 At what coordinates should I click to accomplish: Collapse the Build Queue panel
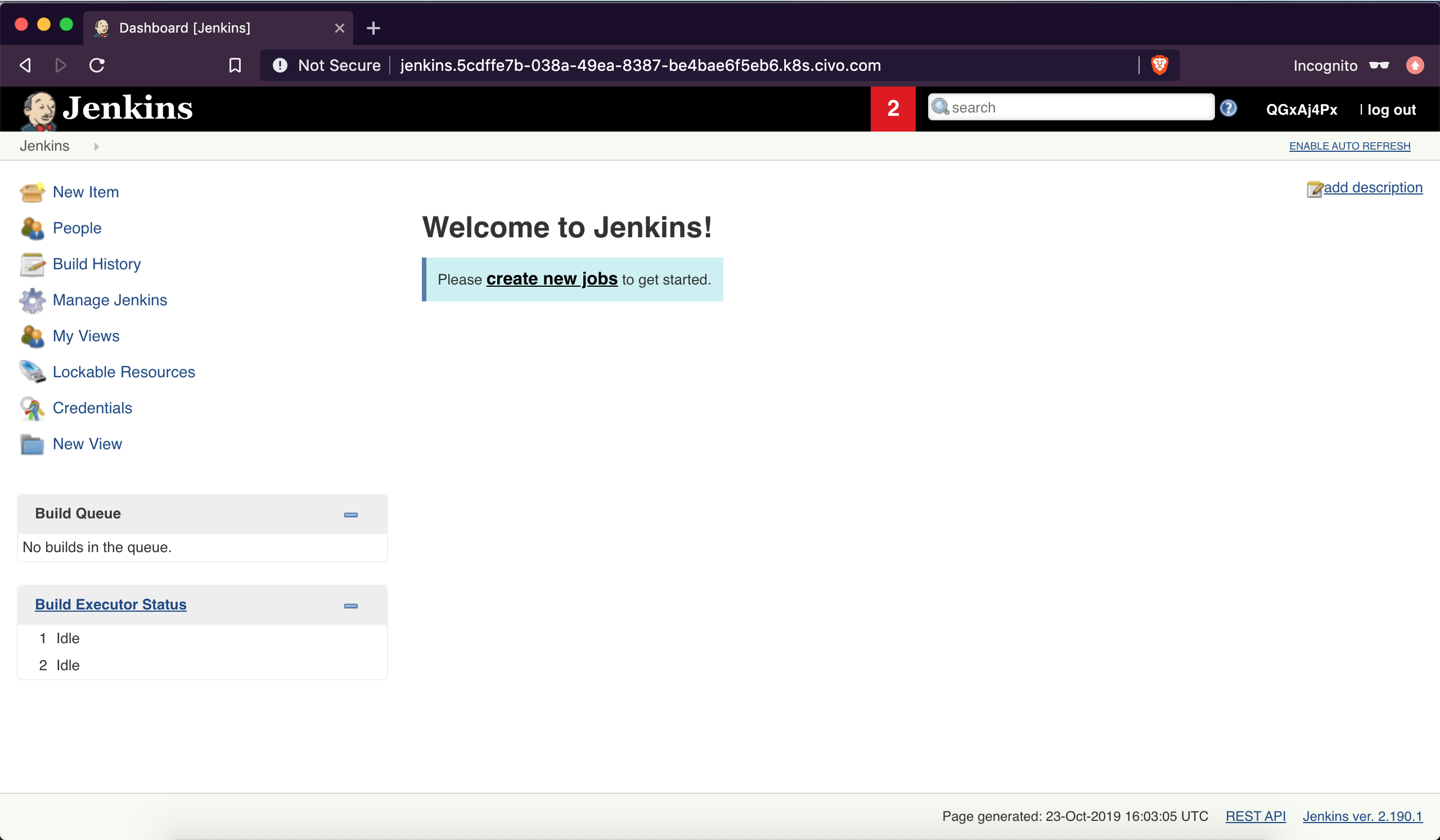tap(351, 514)
